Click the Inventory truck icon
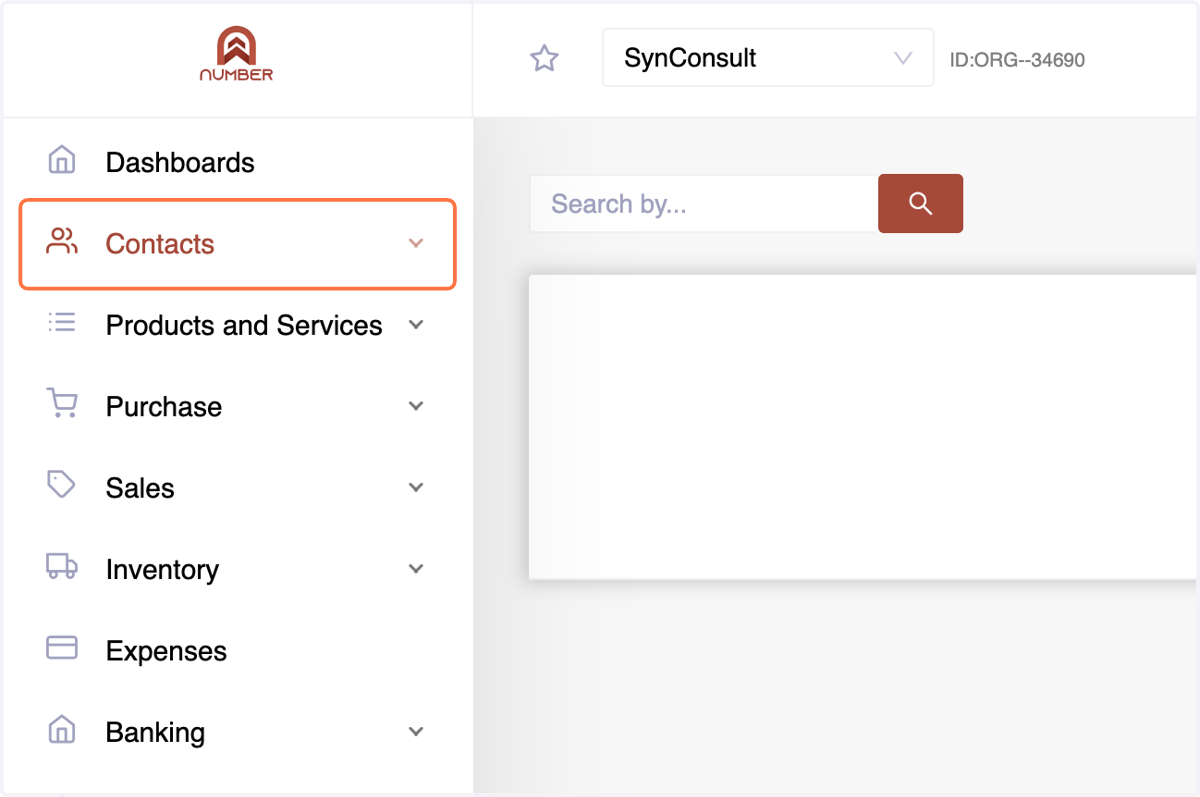Viewport: 1200px width, 797px height. coord(62,566)
